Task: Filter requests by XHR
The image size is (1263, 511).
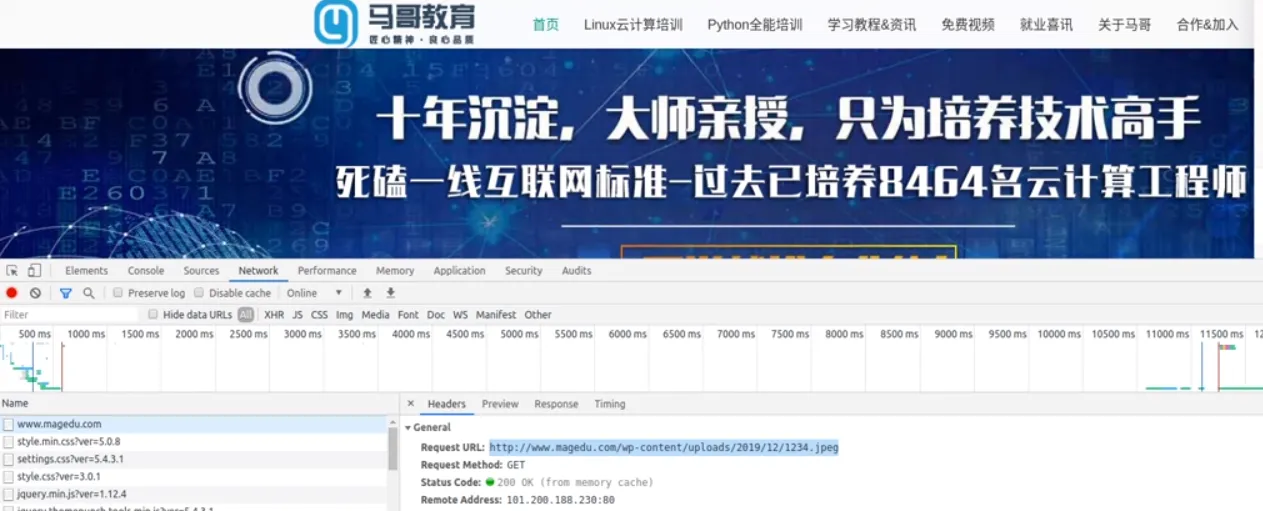Action: pos(274,314)
